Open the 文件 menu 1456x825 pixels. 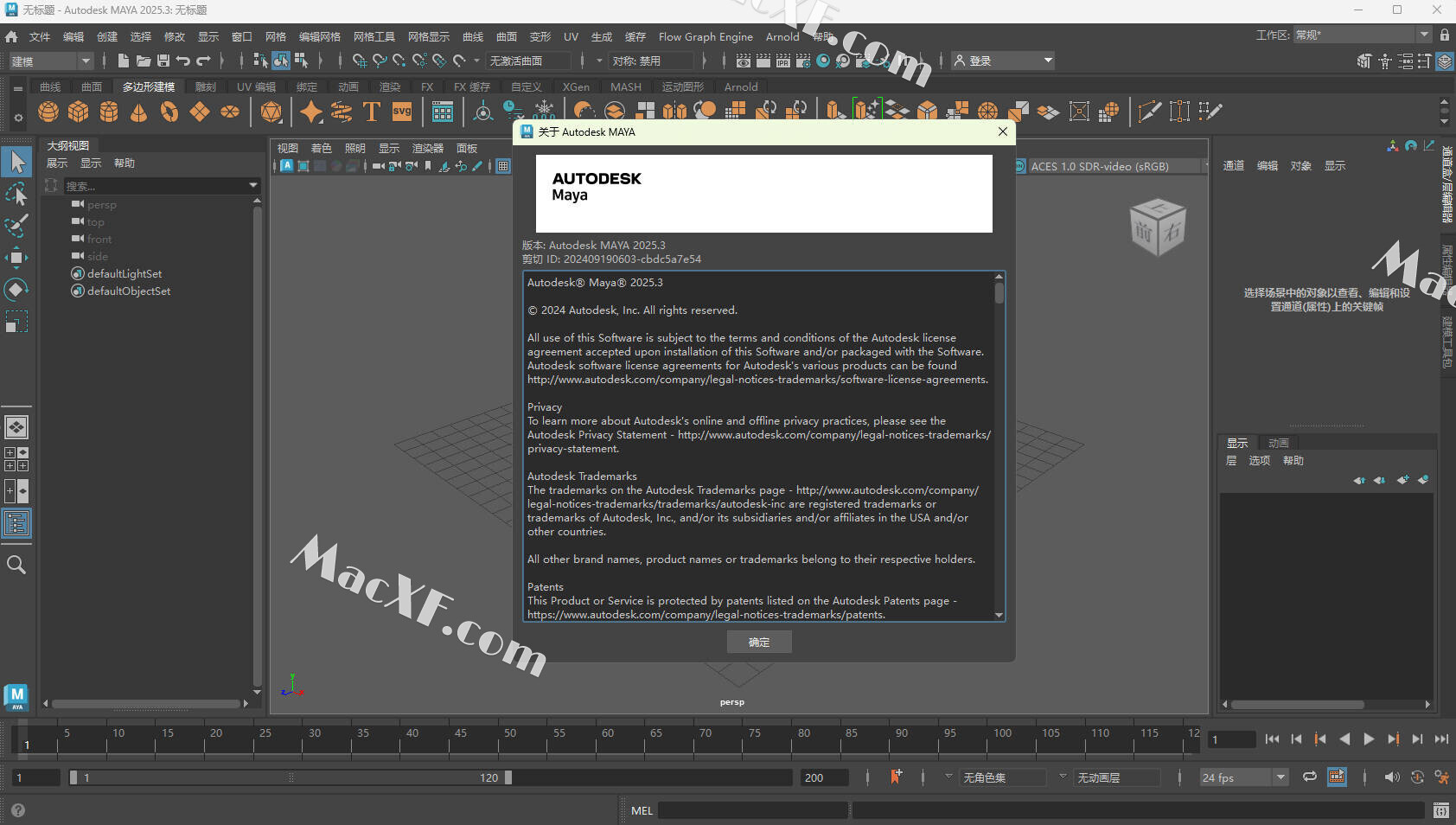(x=40, y=36)
